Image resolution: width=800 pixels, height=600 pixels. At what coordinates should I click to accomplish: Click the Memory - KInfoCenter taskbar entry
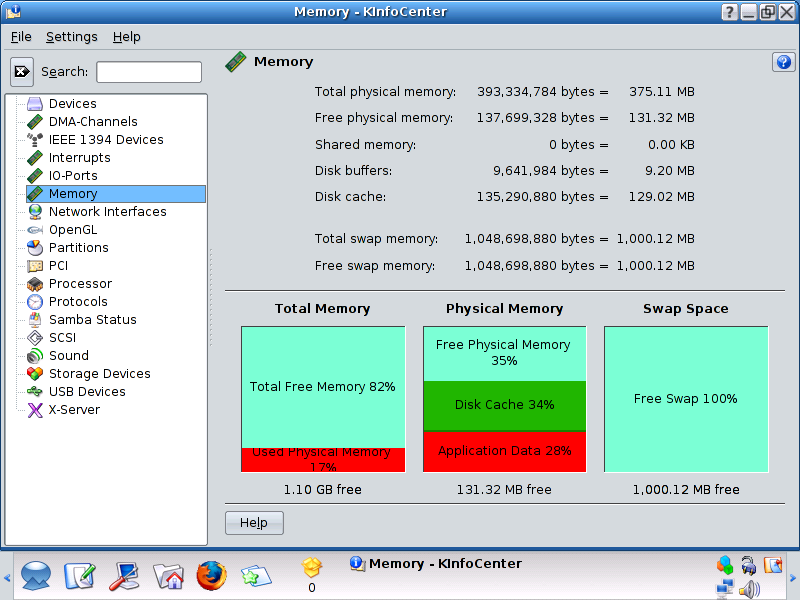pyautogui.click(x=436, y=564)
